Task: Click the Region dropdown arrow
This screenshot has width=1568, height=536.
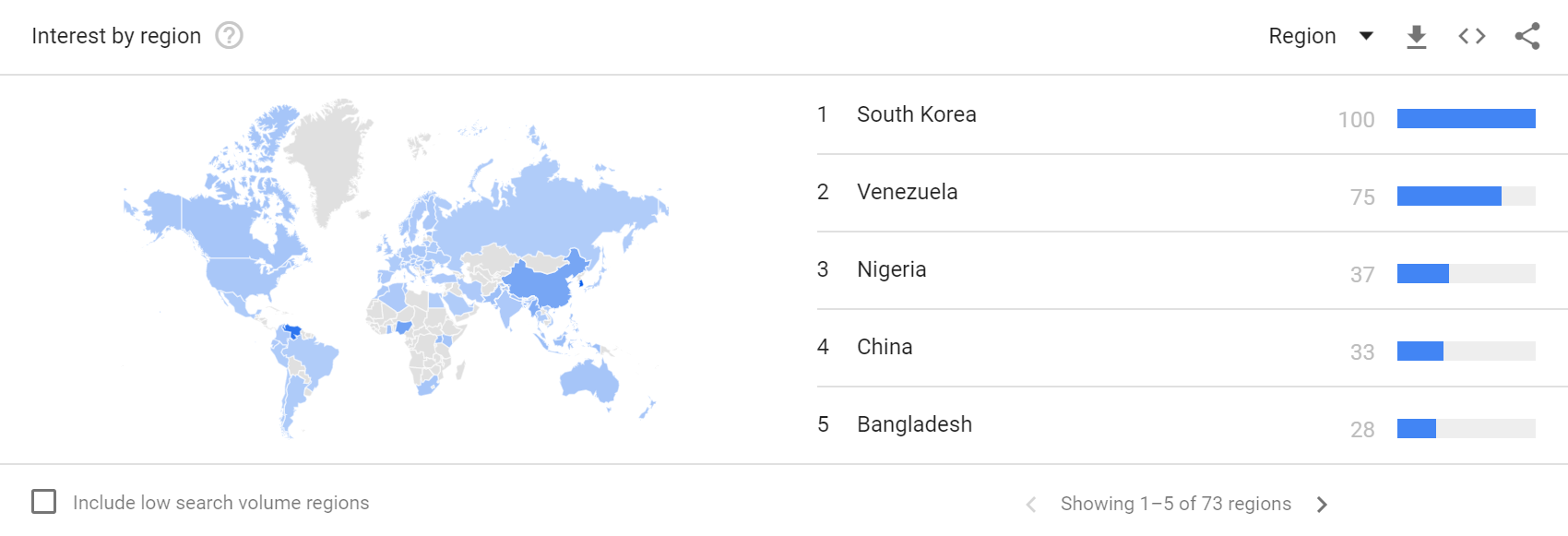Action: [1367, 36]
